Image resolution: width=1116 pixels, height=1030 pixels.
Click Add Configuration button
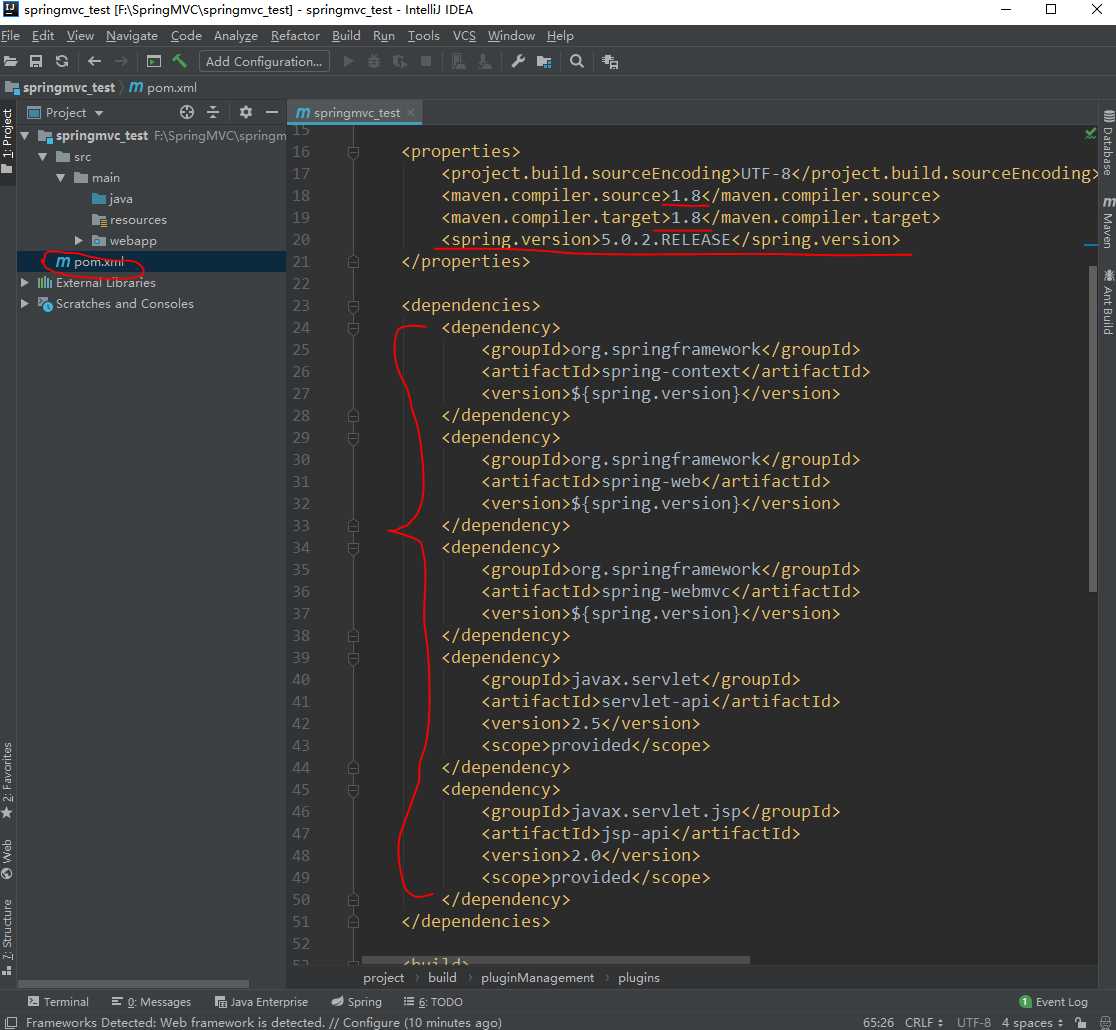pos(264,62)
